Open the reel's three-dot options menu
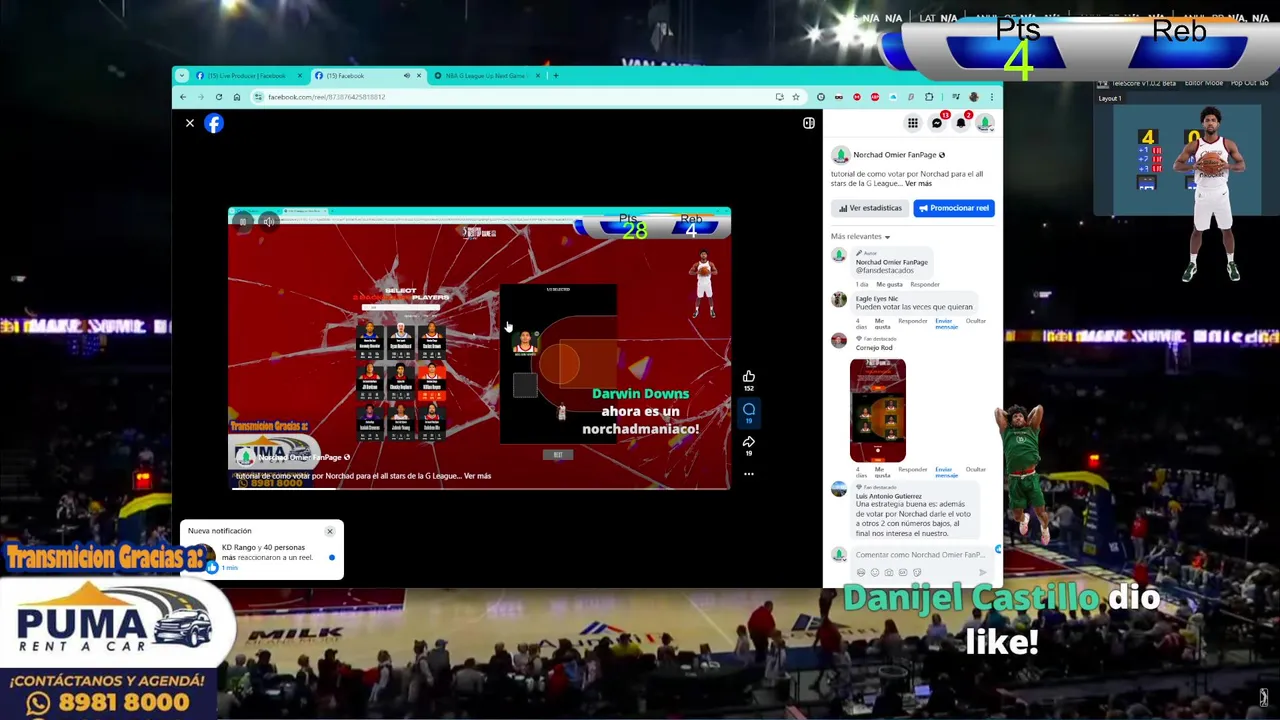 [x=748, y=474]
